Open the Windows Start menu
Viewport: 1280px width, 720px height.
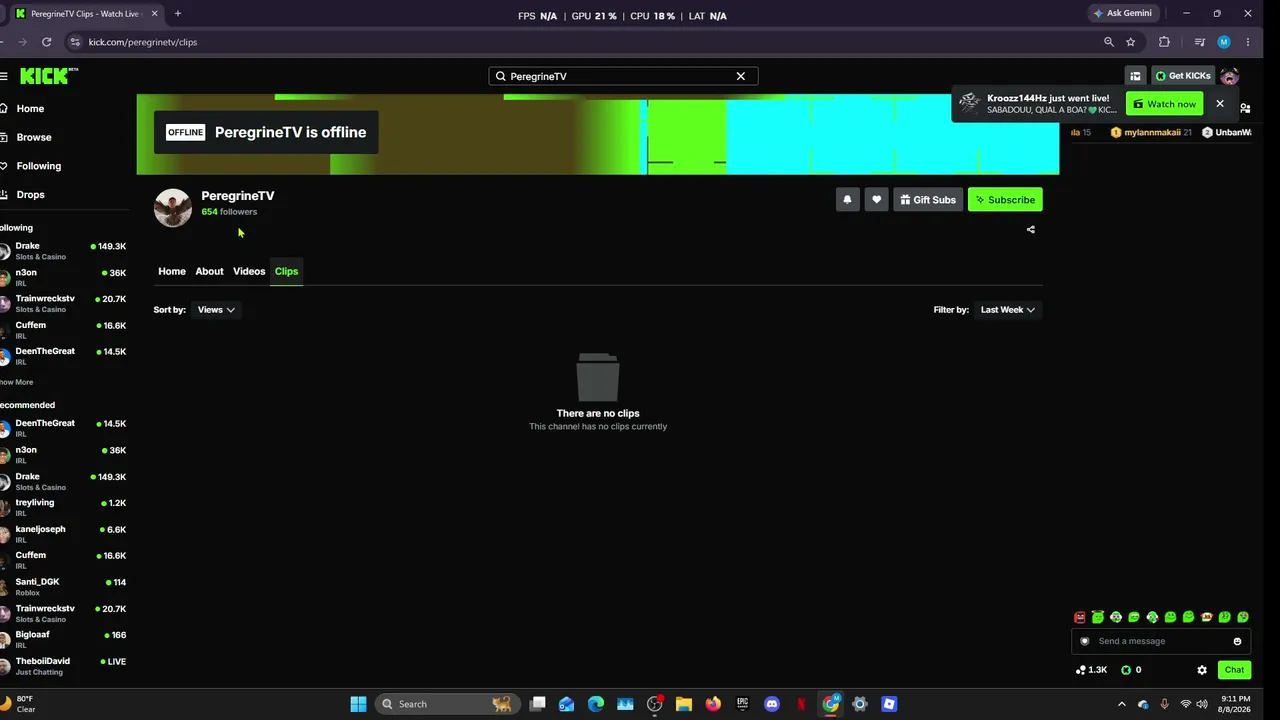click(x=358, y=704)
